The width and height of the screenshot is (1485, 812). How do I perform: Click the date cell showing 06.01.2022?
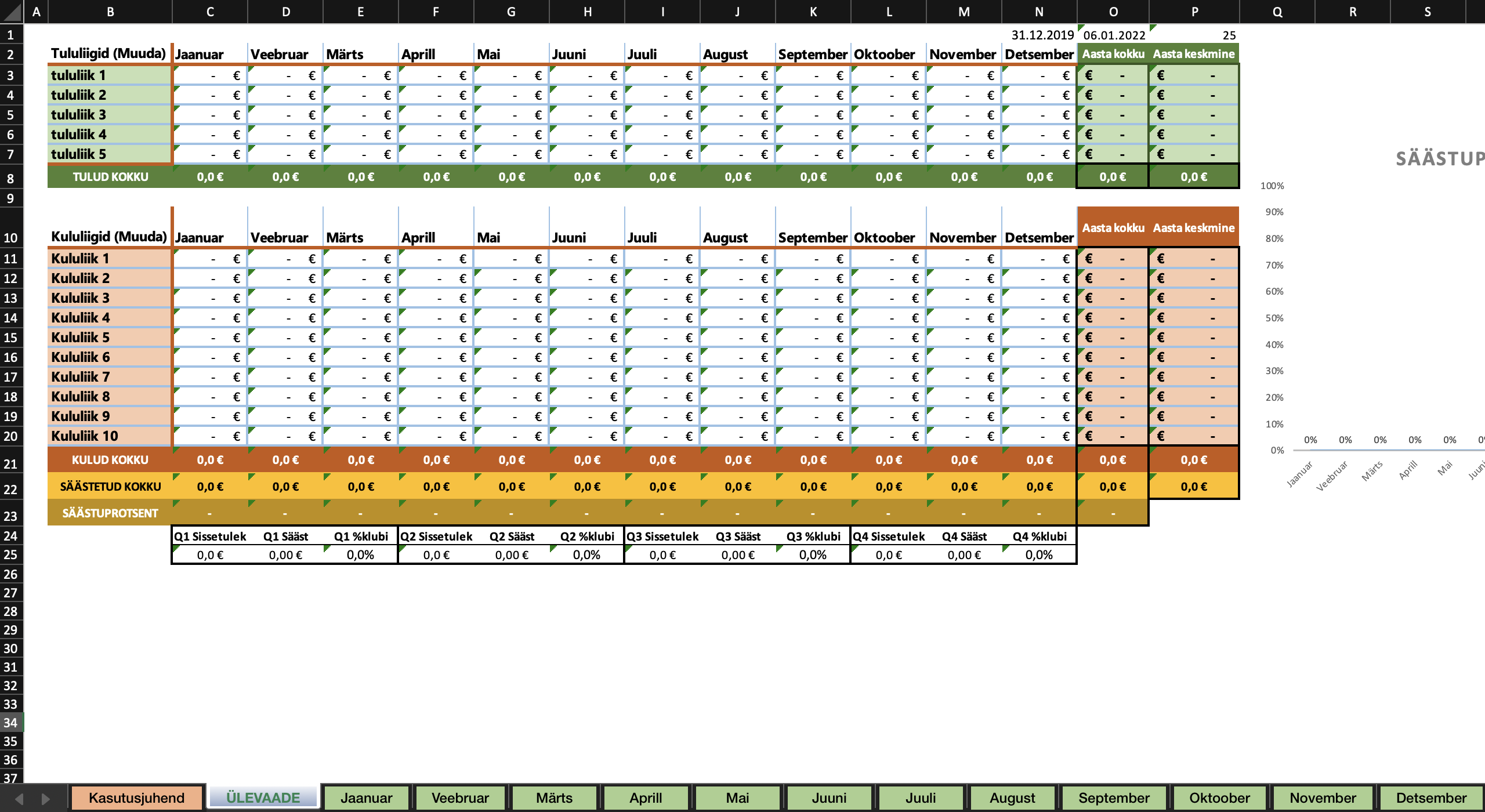1113,35
